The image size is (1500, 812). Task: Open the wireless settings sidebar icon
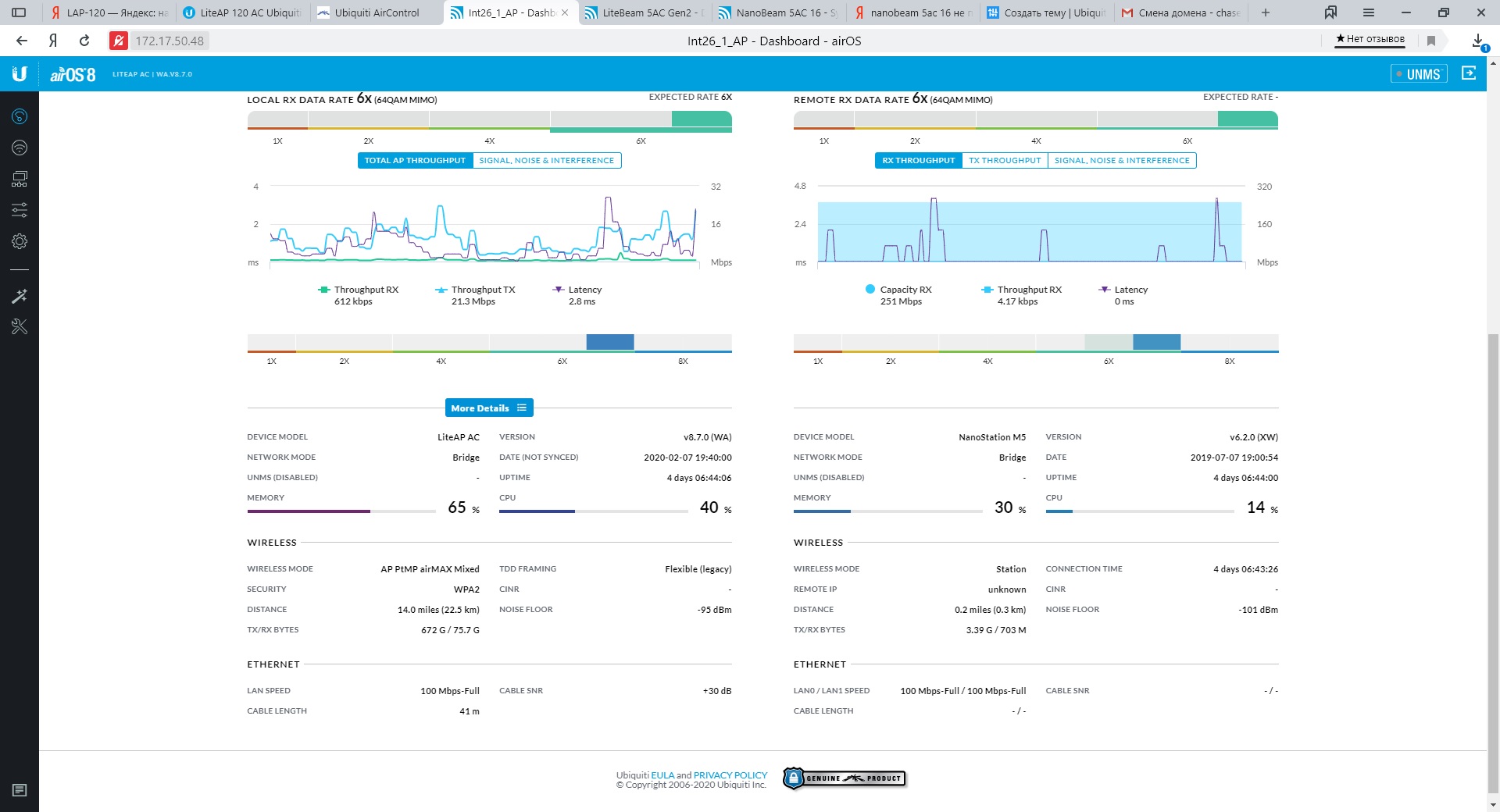20,148
